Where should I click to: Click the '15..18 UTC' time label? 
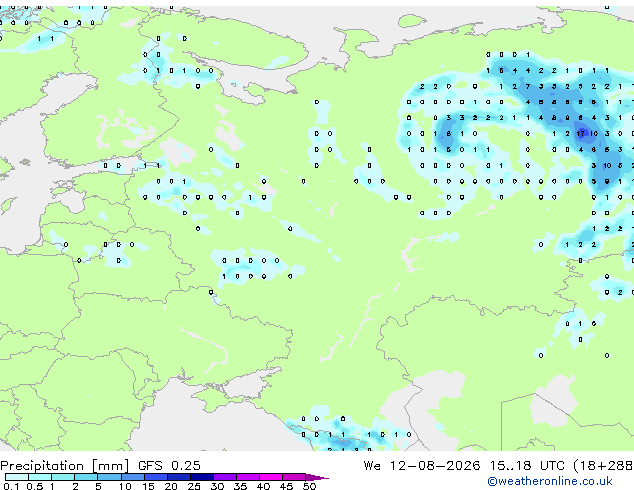coord(527,465)
